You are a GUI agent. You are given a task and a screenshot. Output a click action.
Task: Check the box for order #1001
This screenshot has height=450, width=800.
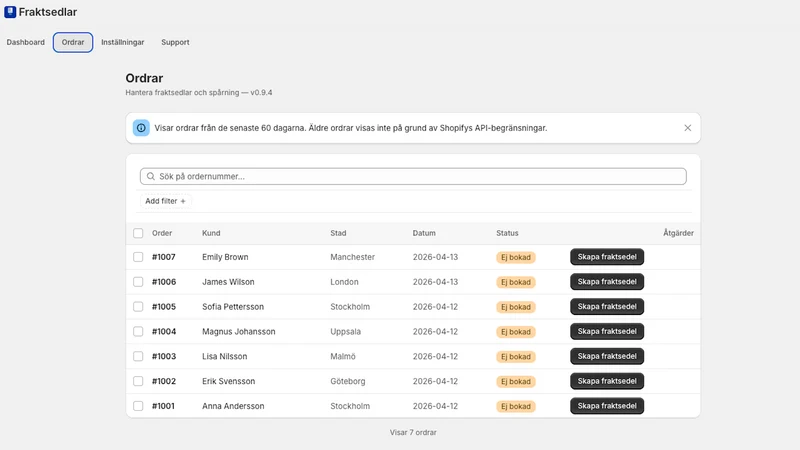tap(138, 406)
